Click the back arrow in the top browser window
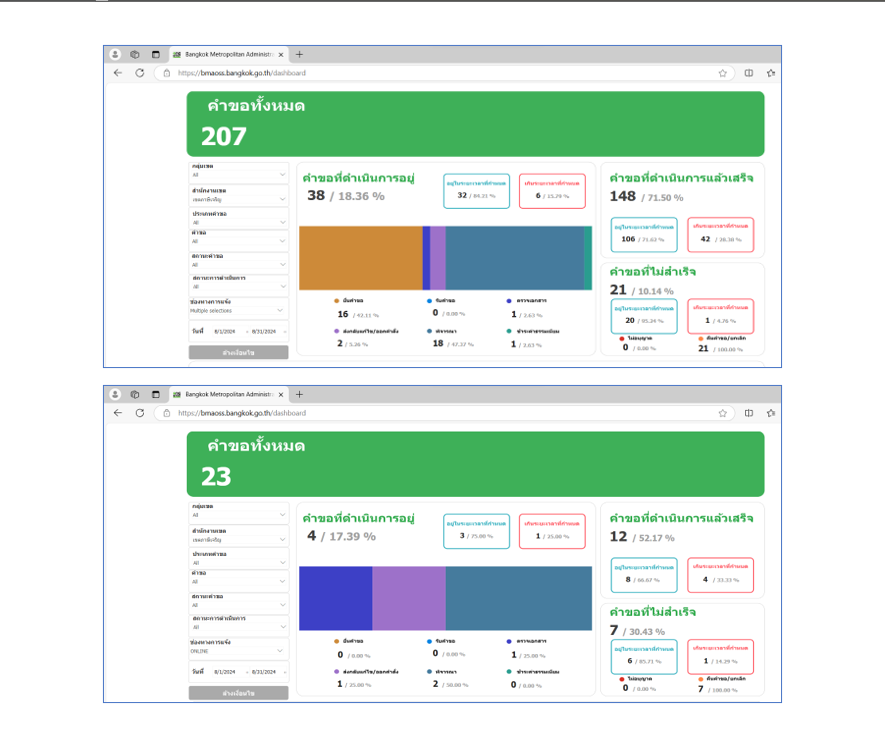The image size is (885, 739). (117, 73)
